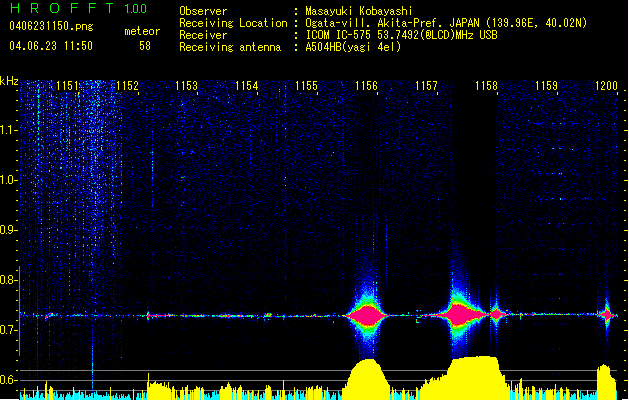
Task: Click the 1156 time marker
Action: click(x=366, y=86)
